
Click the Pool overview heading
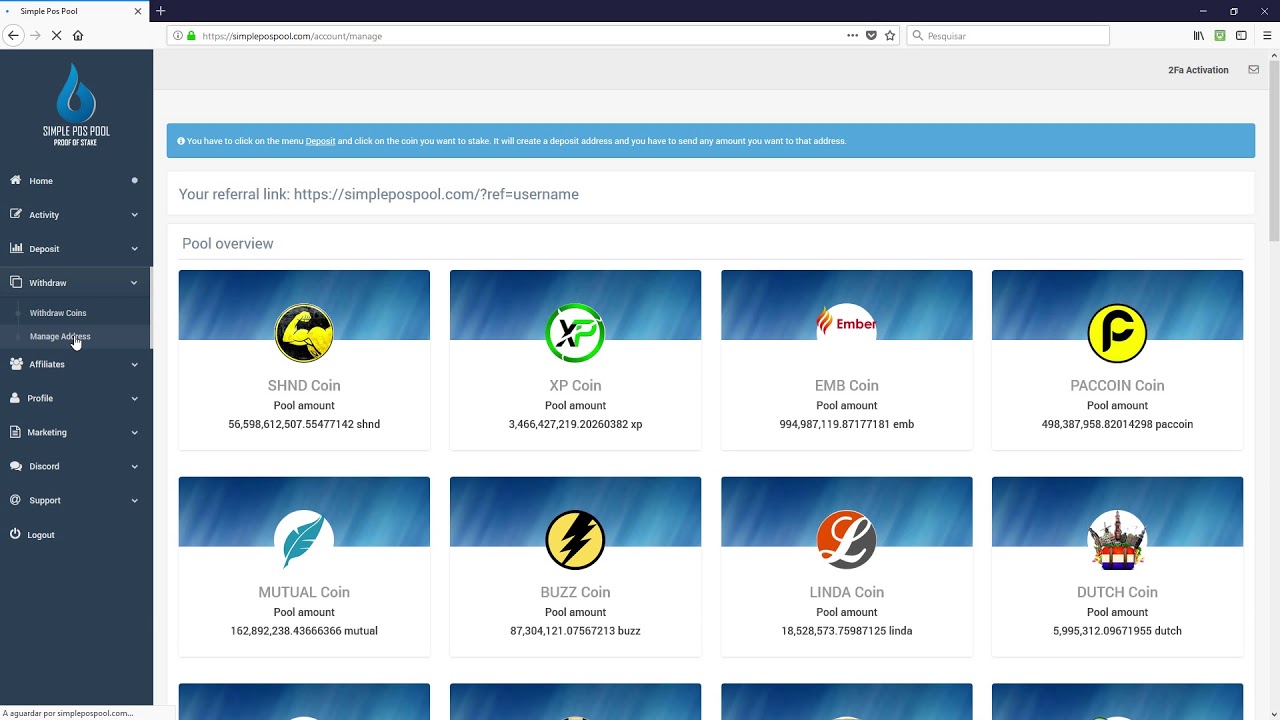(x=228, y=243)
